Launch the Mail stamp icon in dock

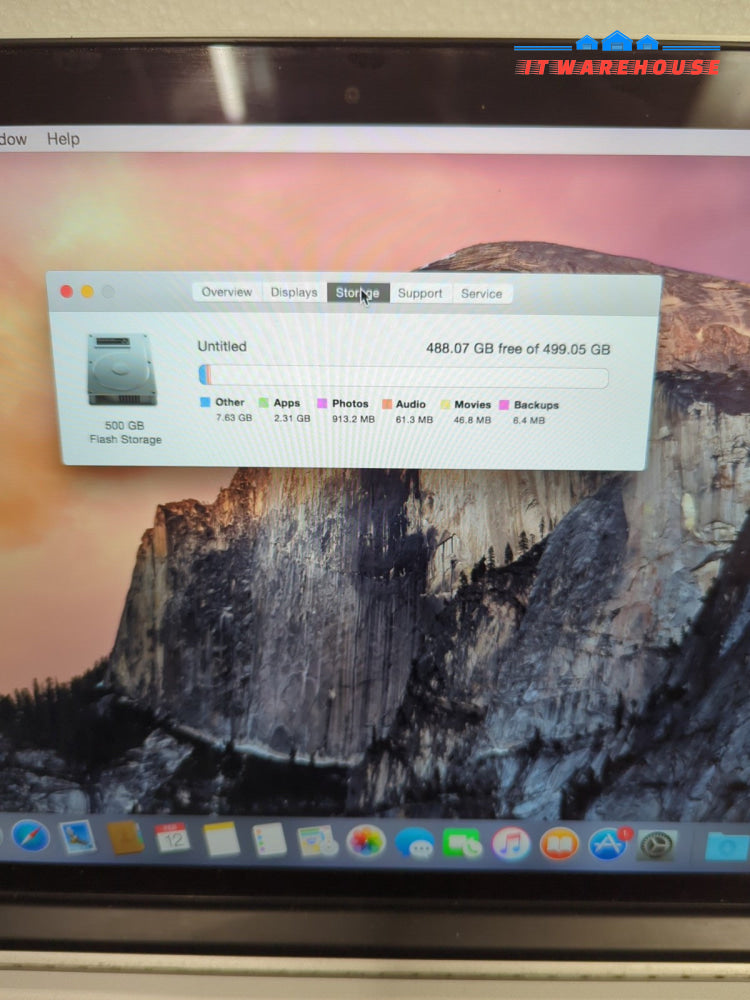tap(77, 836)
